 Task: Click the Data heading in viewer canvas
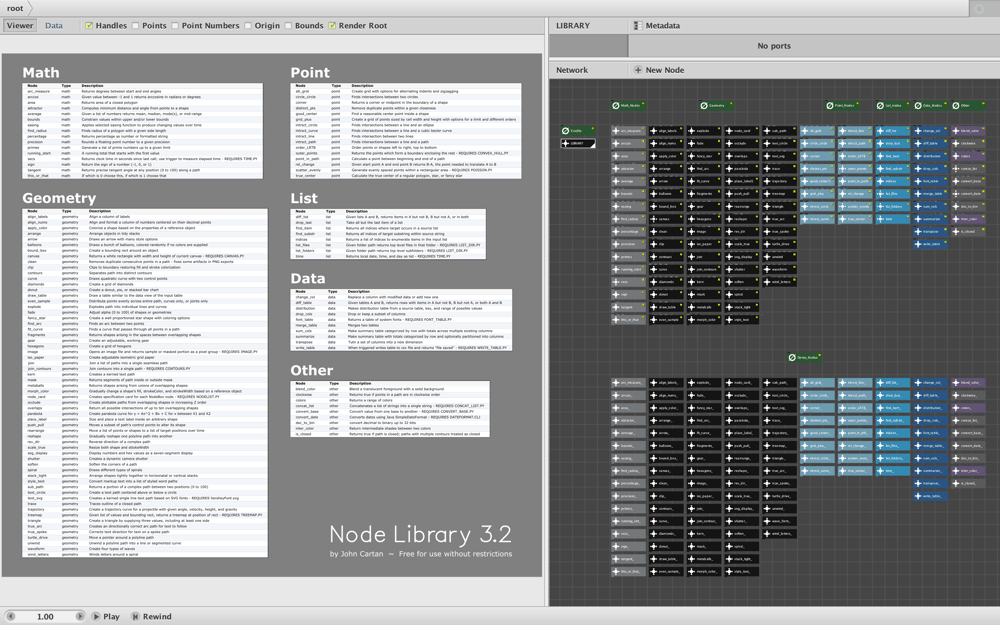(x=308, y=279)
